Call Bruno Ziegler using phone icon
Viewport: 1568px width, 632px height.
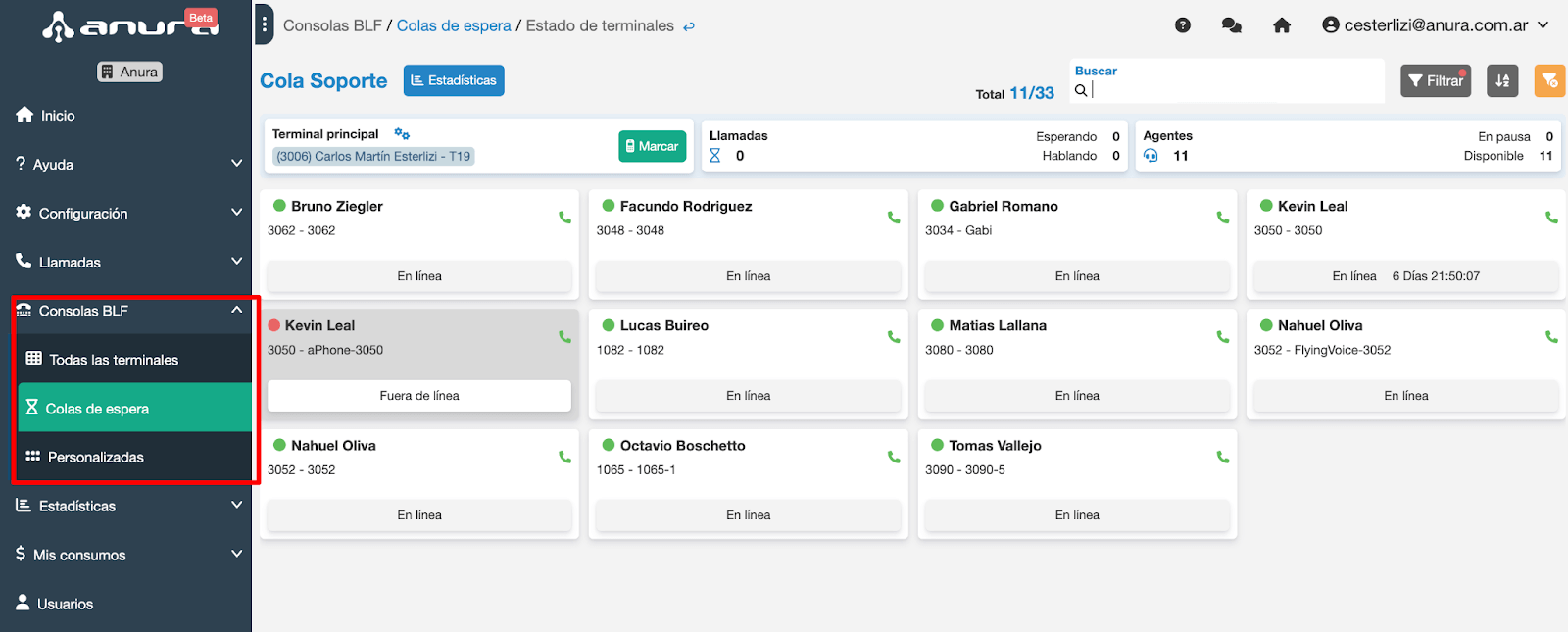pos(564,218)
